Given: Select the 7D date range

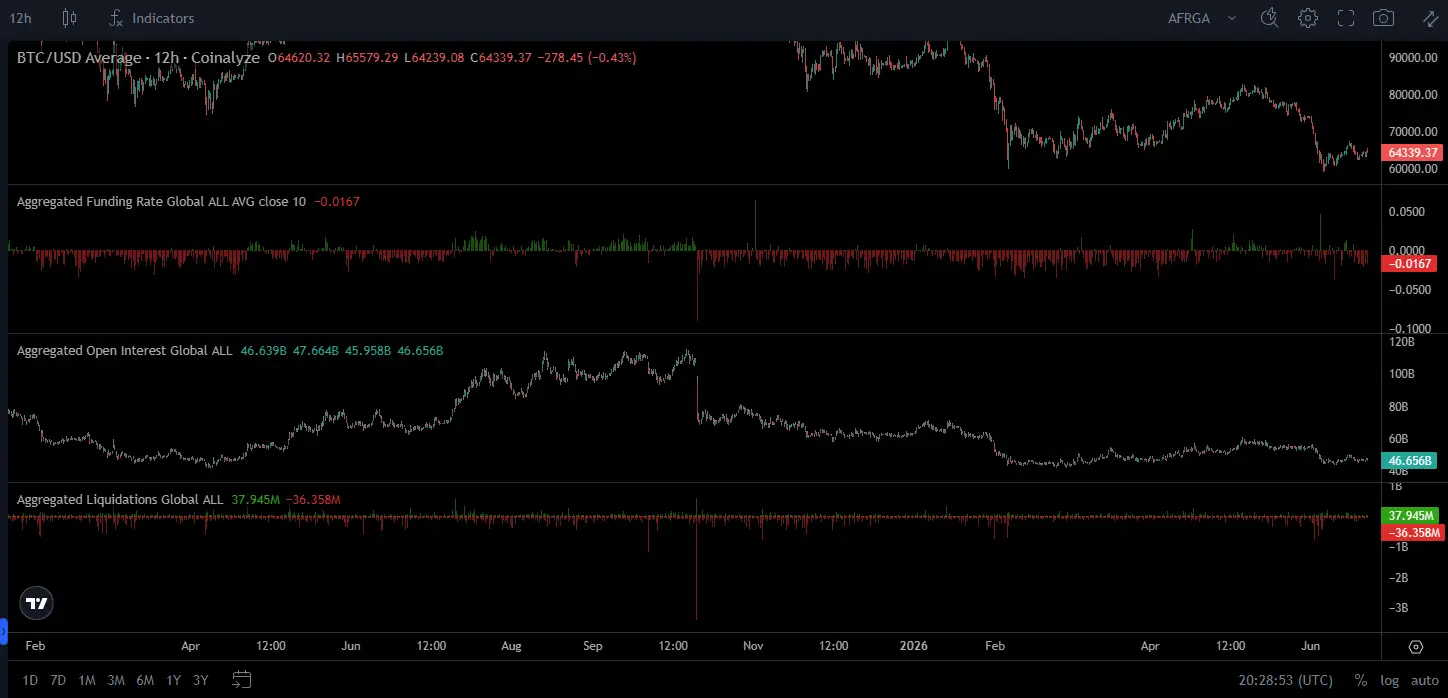Looking at the screenshot, I should (x=58, y=680).
